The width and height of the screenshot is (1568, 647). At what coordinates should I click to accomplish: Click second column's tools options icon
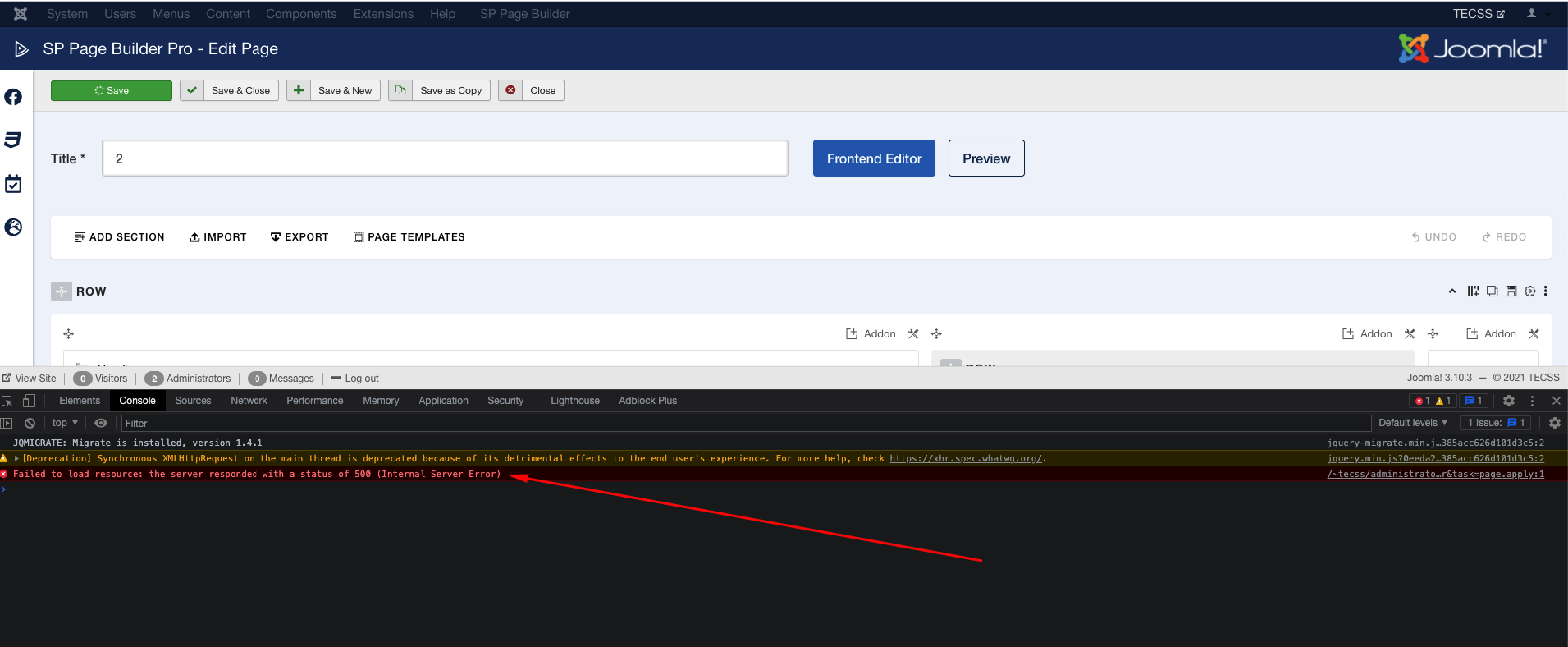point(1410,334)
